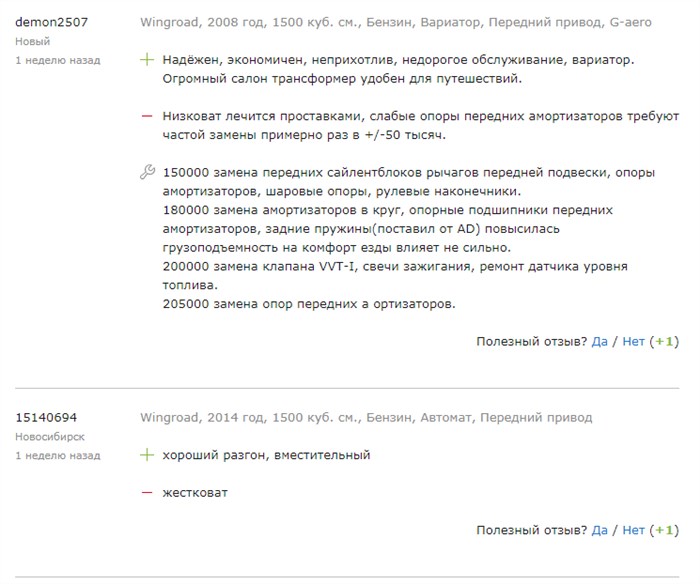
Task: Click the Новосибирск location label
Action: pyautogui.click(x=50, y=437)
